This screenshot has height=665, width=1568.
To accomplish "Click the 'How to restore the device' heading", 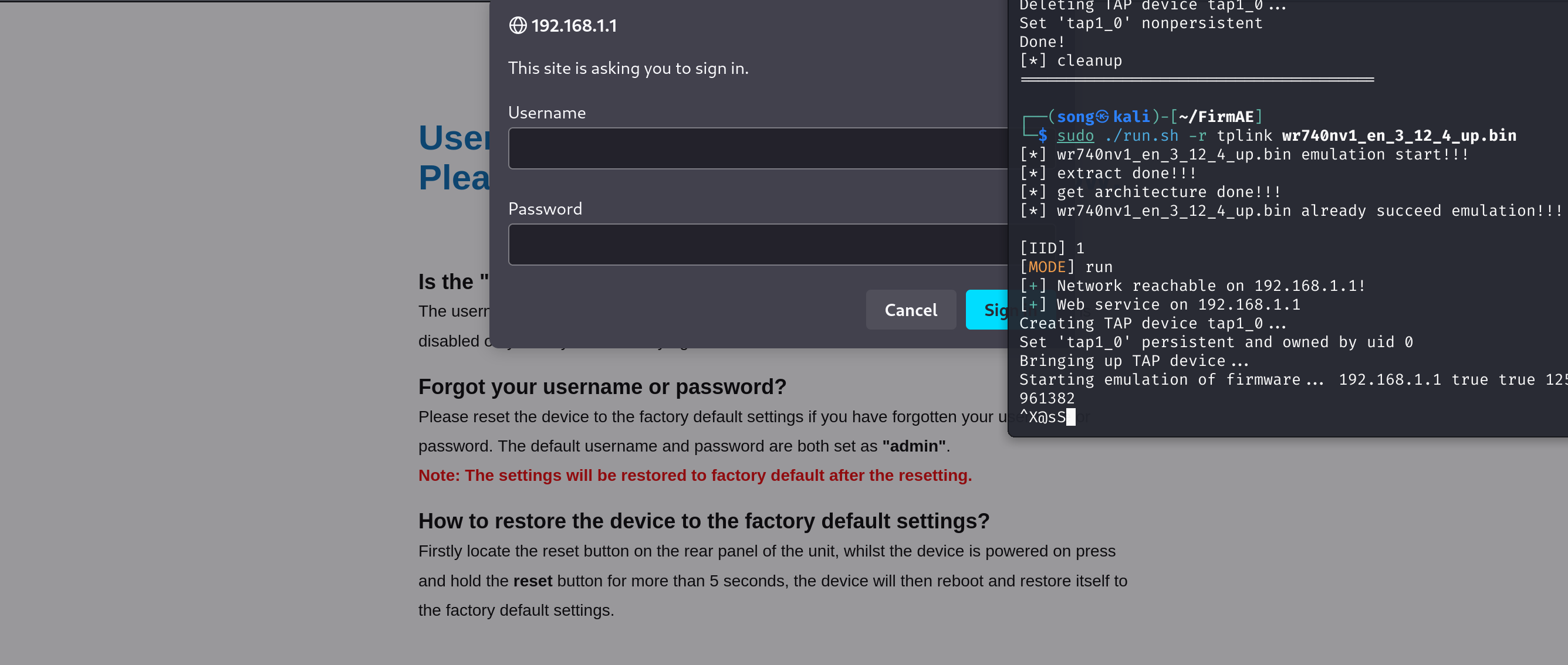I will point(704,521).
